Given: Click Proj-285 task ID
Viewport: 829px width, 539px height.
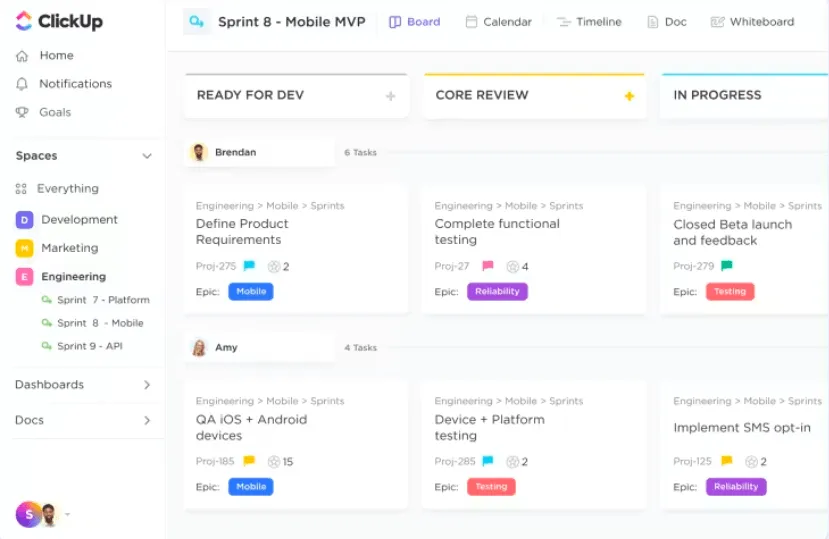Looking at the screenshot, I should click(x=455, y=461).
